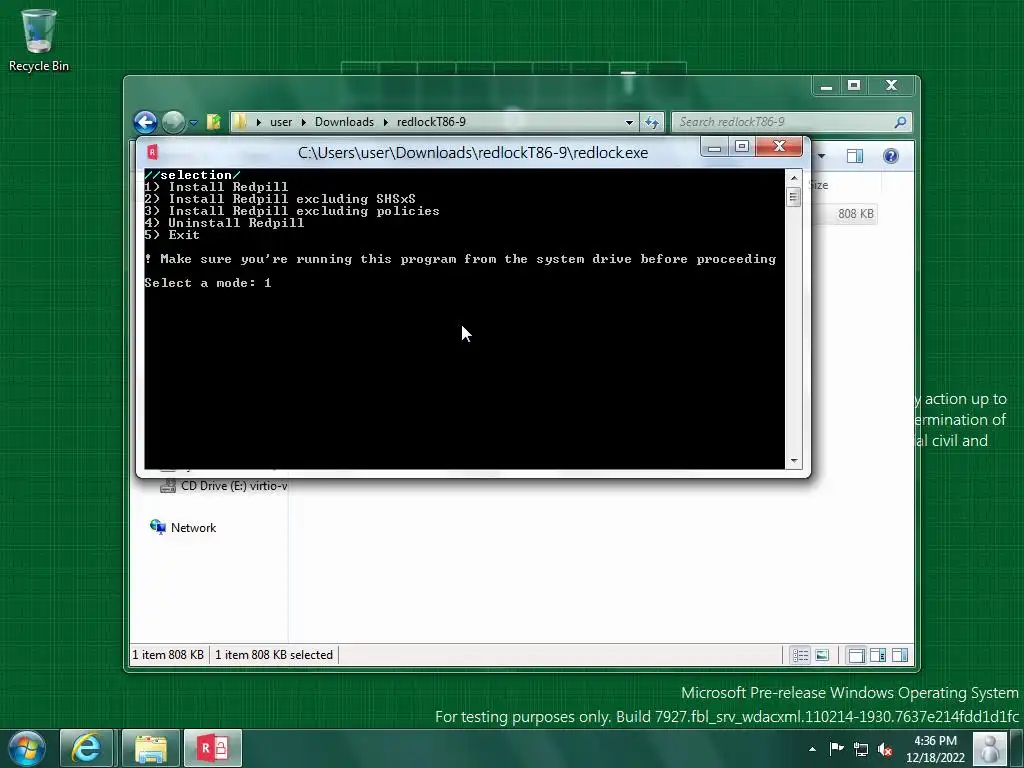Click the console vertical scrollbar thumb
The image size is (1024, 768).
coord(793,197)
